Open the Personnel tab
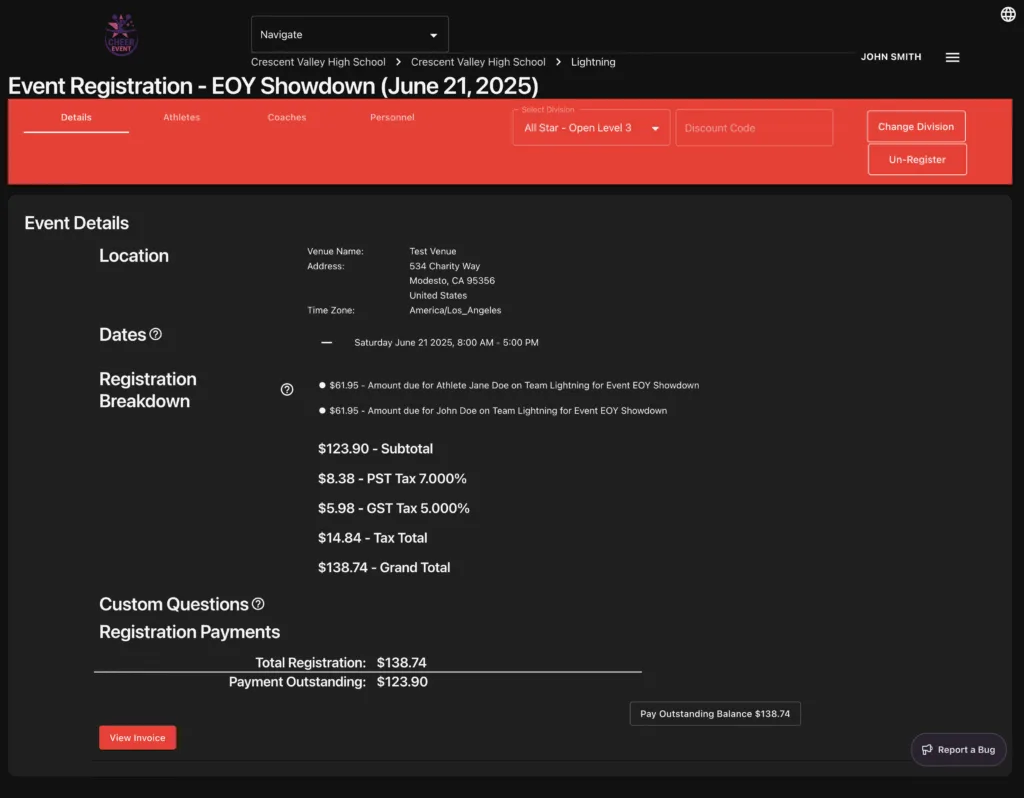Viewport: 1024px width, 798px height. click(392, 117)
